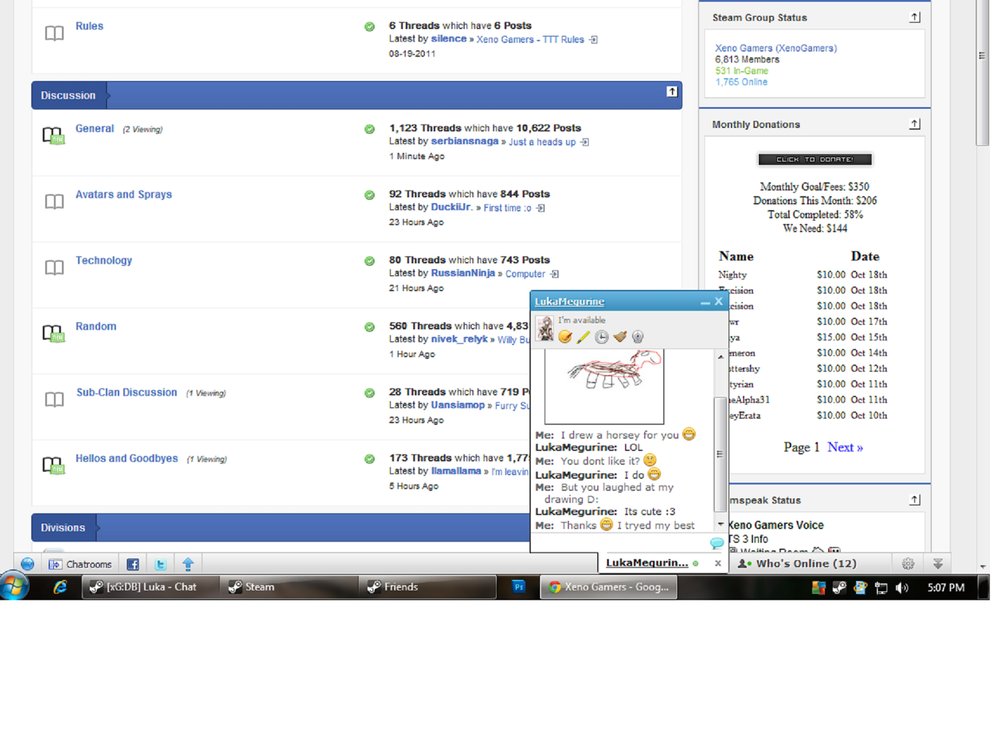The image size is (1000, 750).
Task: Open Internet Explorer from taskbar
Action: click(x=60, y=587)
